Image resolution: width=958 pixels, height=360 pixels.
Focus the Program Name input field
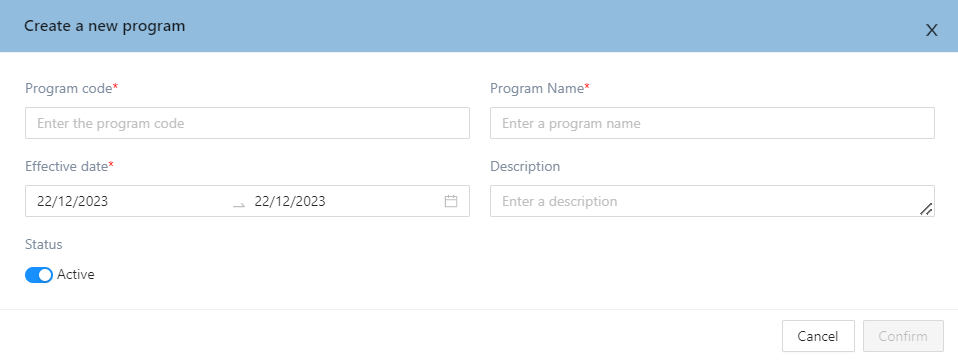coord(712,123)
